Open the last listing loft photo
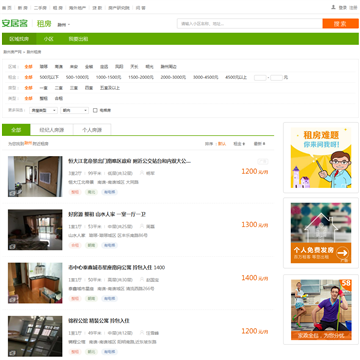Screen dimensions: 360x360 pos(35,336)
